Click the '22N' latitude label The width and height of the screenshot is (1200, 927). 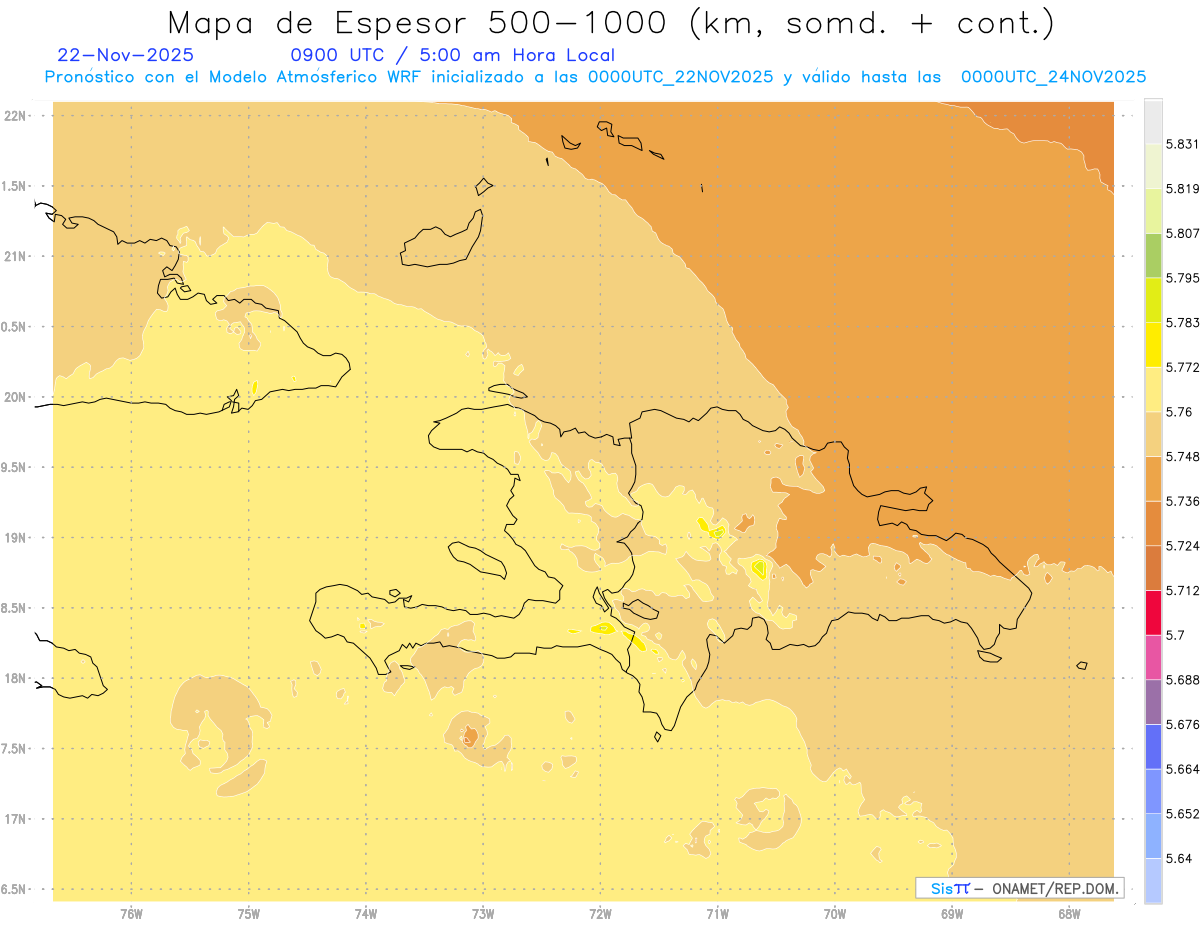[16, 116]
